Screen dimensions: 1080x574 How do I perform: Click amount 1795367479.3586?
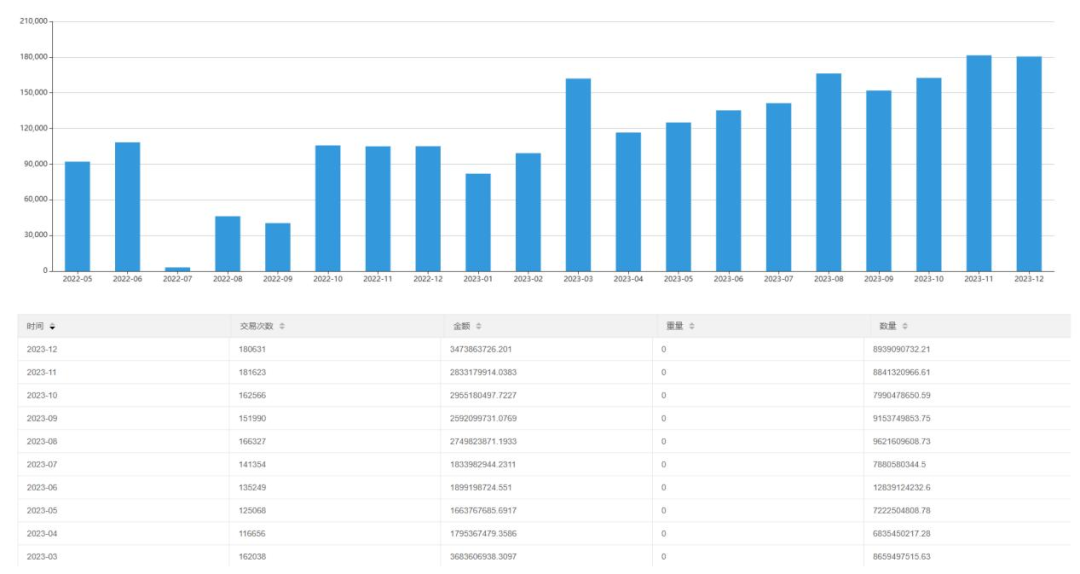coord(483,533)
